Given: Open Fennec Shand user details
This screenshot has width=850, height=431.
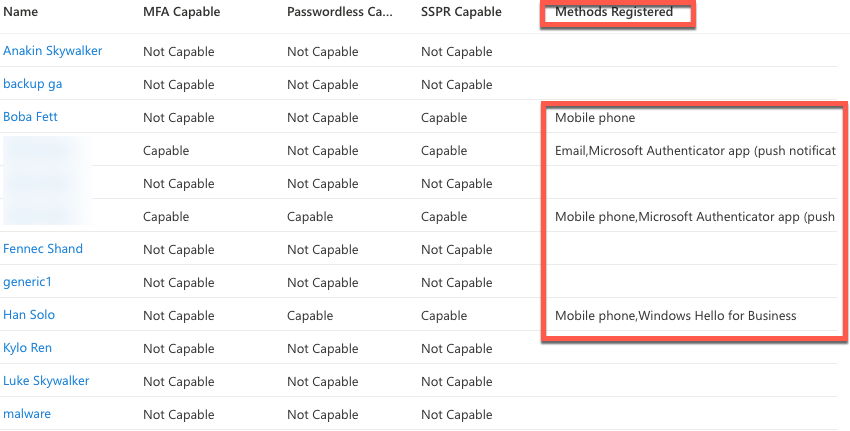Looking at the screenshot, I should coord(43,249).
